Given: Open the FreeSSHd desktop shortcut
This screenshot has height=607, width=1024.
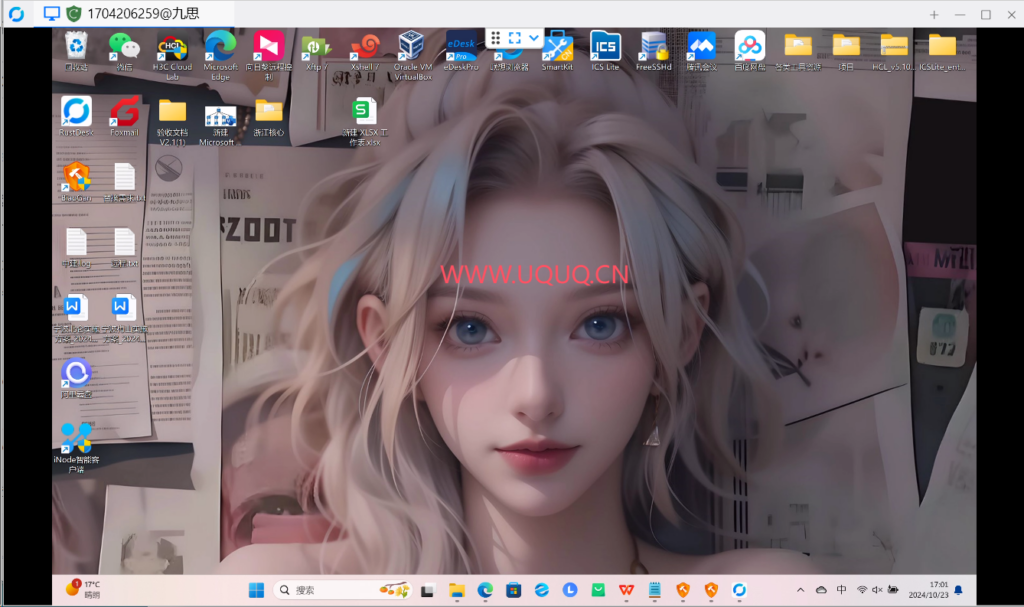Looking at the screenshot, I should pyautogui.click(x=653, y=46).
